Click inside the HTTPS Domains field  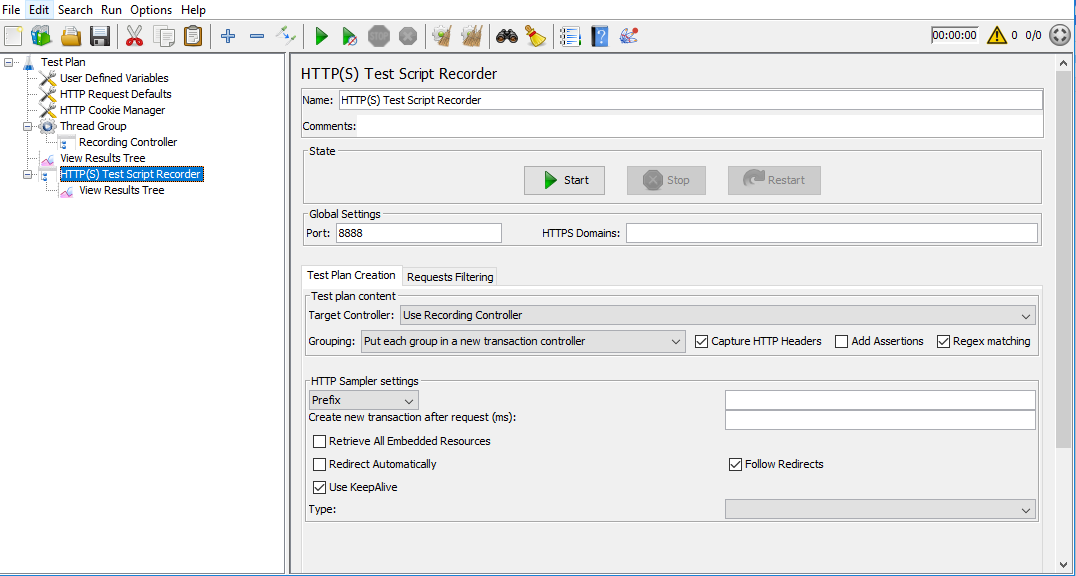[830, 232]
